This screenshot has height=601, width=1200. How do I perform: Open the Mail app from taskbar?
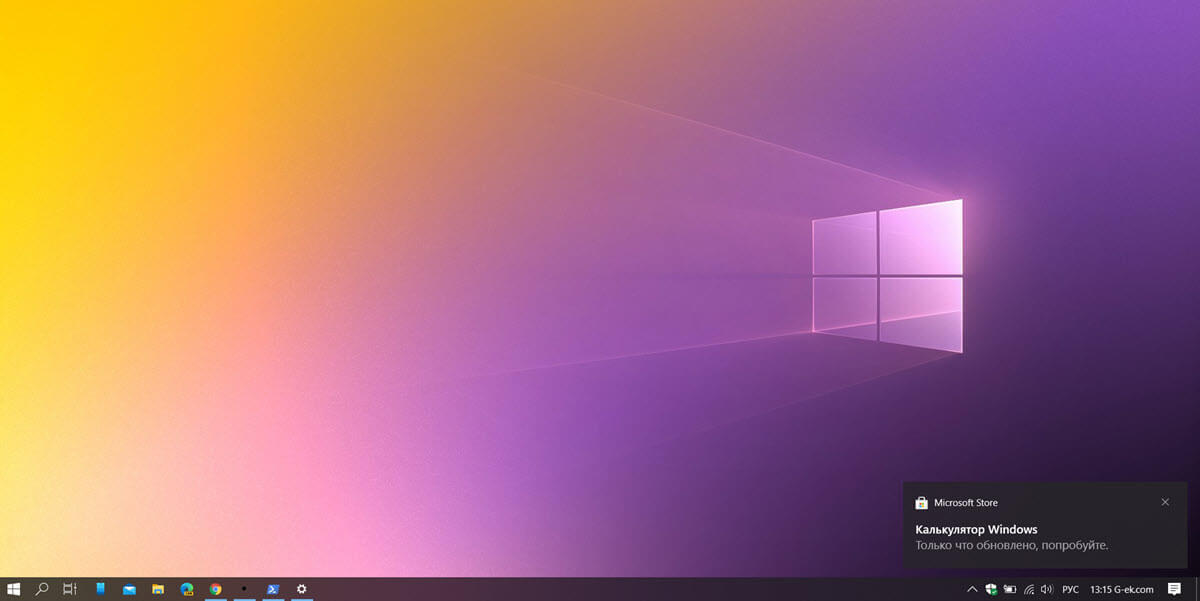click(129, 590)
